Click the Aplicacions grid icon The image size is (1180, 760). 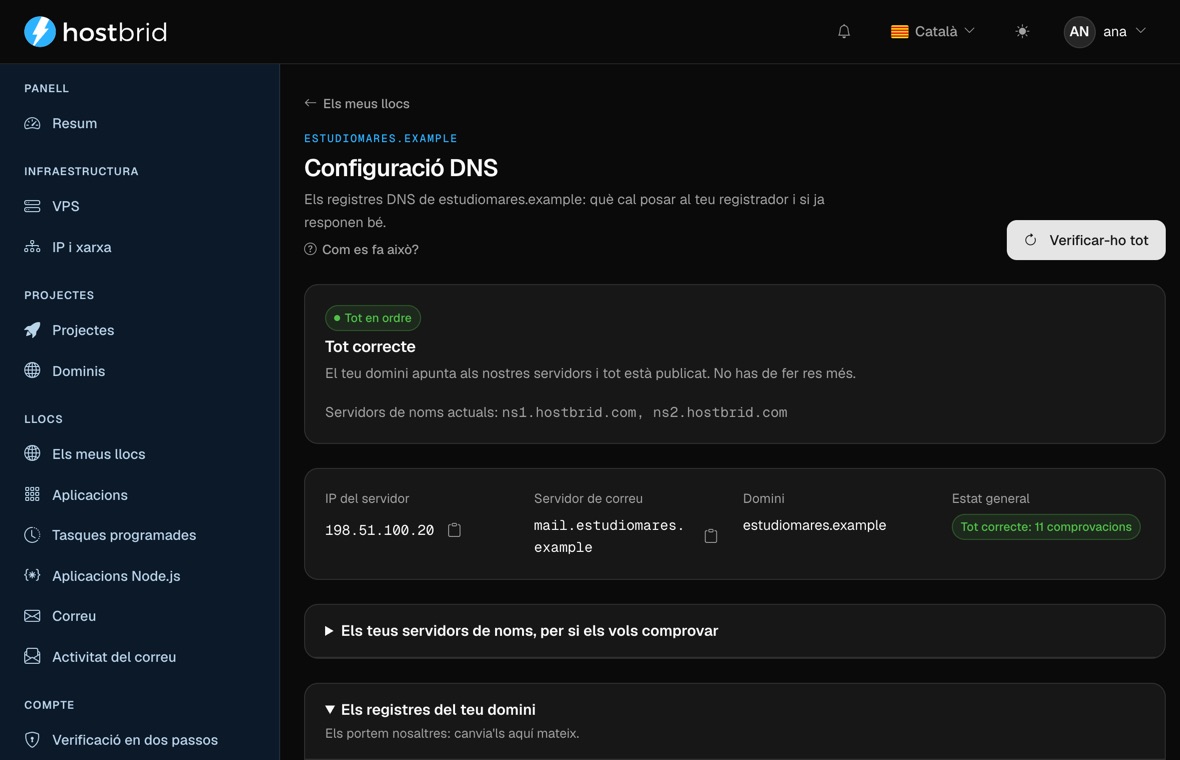tap(32, 494)
